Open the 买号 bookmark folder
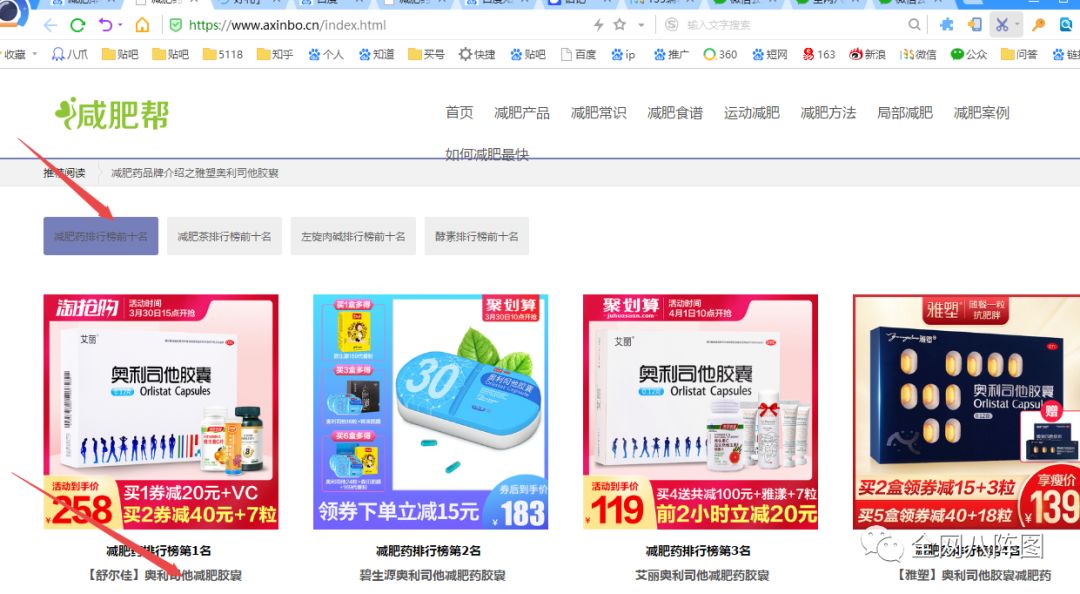Screen dimensions: 1080x594 pyautogui.click(x=426, y=54)
